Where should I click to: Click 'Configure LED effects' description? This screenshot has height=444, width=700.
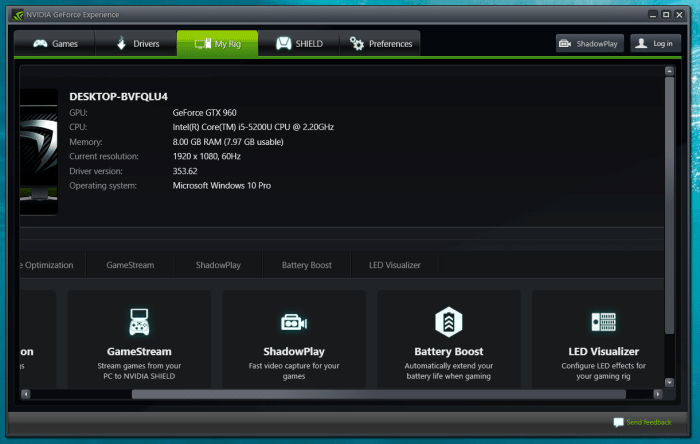604,371
